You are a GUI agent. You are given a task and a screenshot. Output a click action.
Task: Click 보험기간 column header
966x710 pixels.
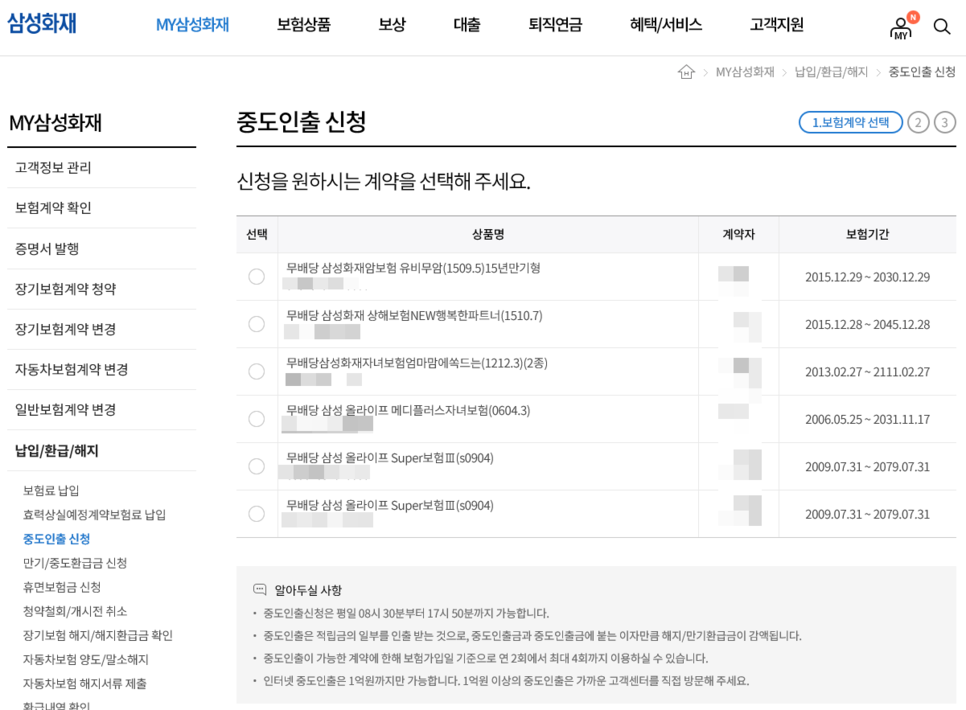coord(867,234)
